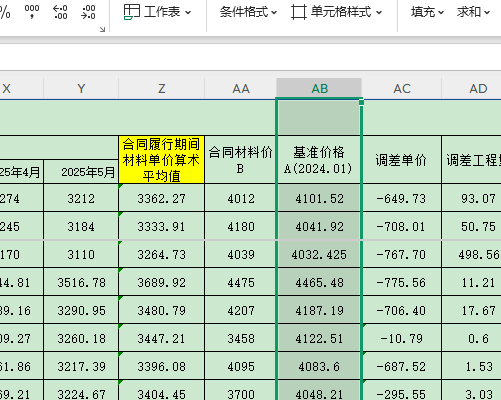Increase decimal places
The width and height of the screenshot is (501, 400).
tap(60, 12)
